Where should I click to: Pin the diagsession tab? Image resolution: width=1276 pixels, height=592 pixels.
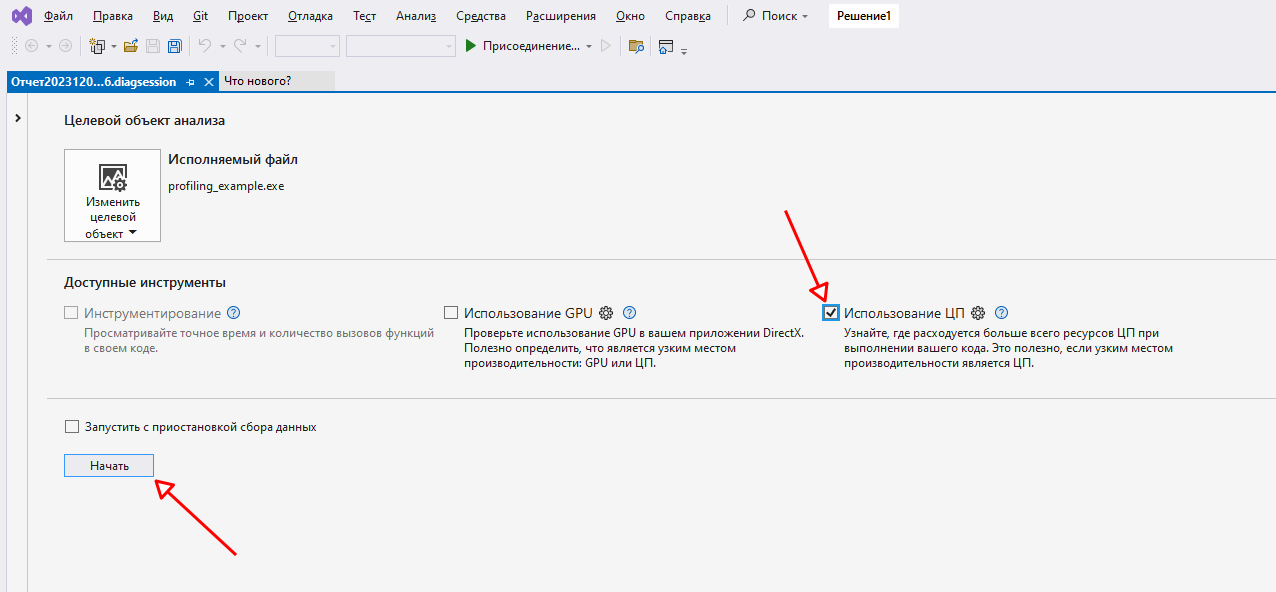(191, 82)
